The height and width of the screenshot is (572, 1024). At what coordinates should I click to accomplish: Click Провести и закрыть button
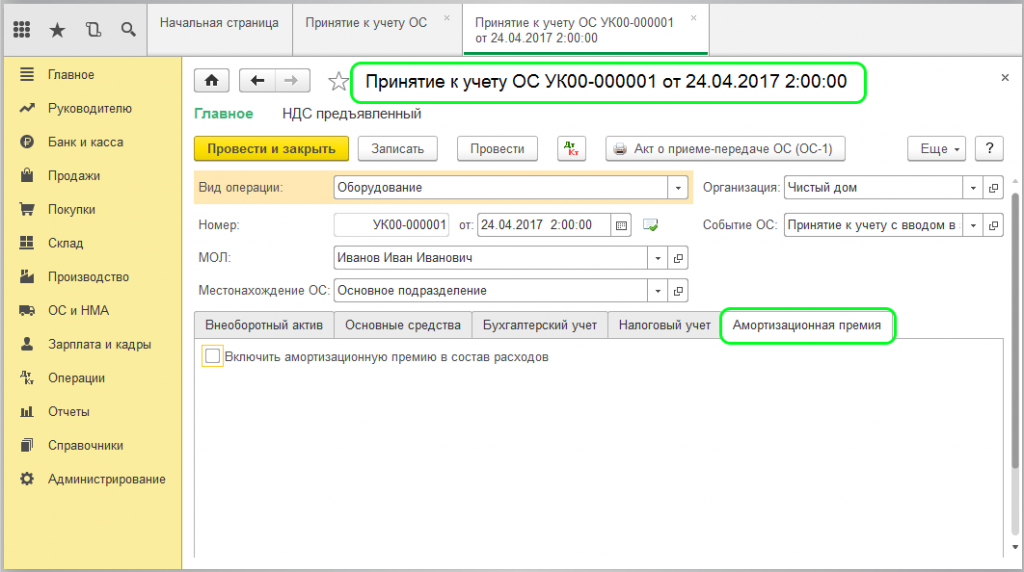coord(271,149)
